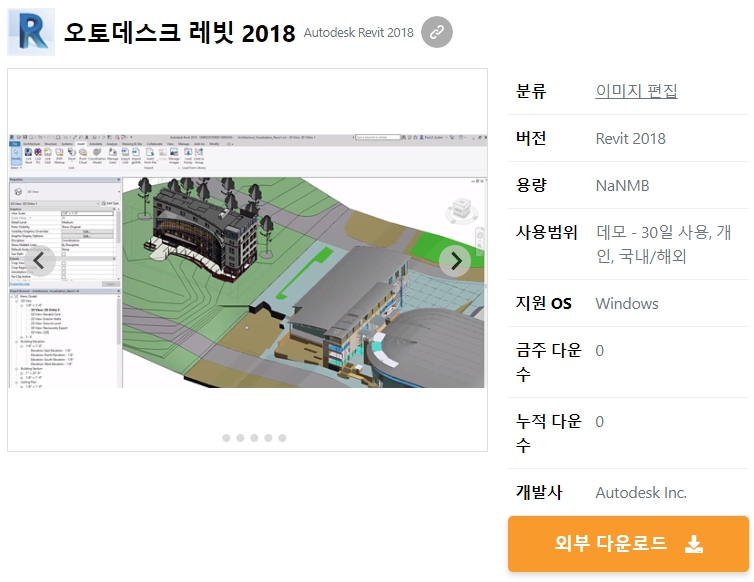The image size is (754, 582).
Task: Click the 버전 label
Action: (531, 139)
